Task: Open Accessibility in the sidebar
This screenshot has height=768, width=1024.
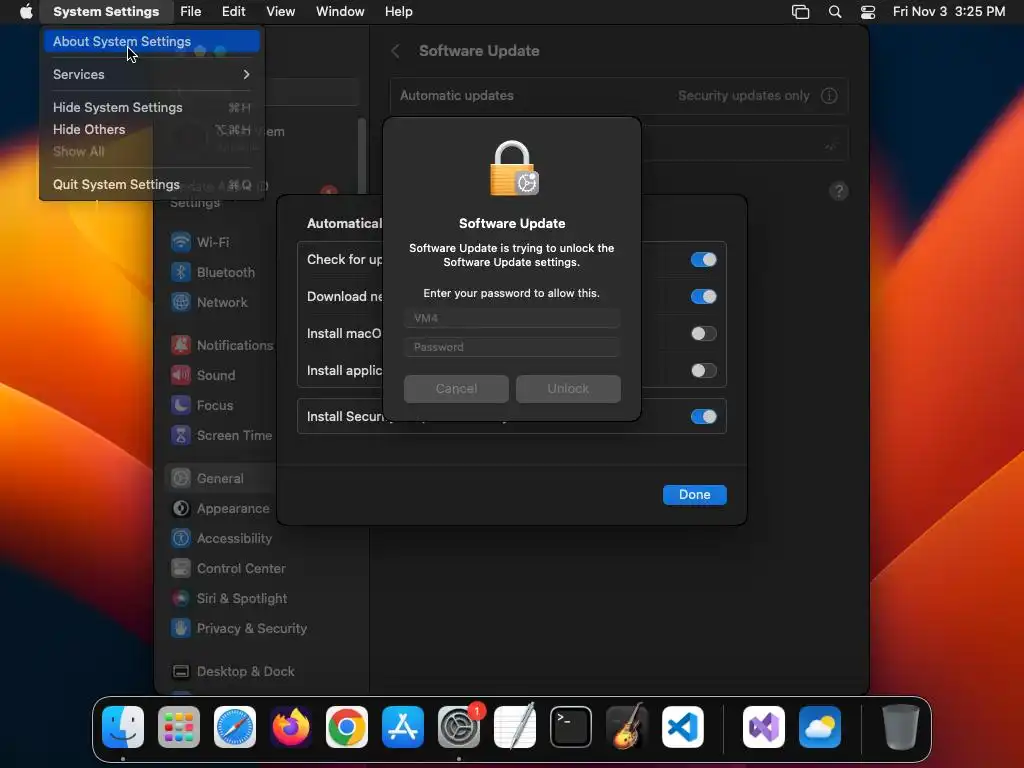Action: click(221, 538)
